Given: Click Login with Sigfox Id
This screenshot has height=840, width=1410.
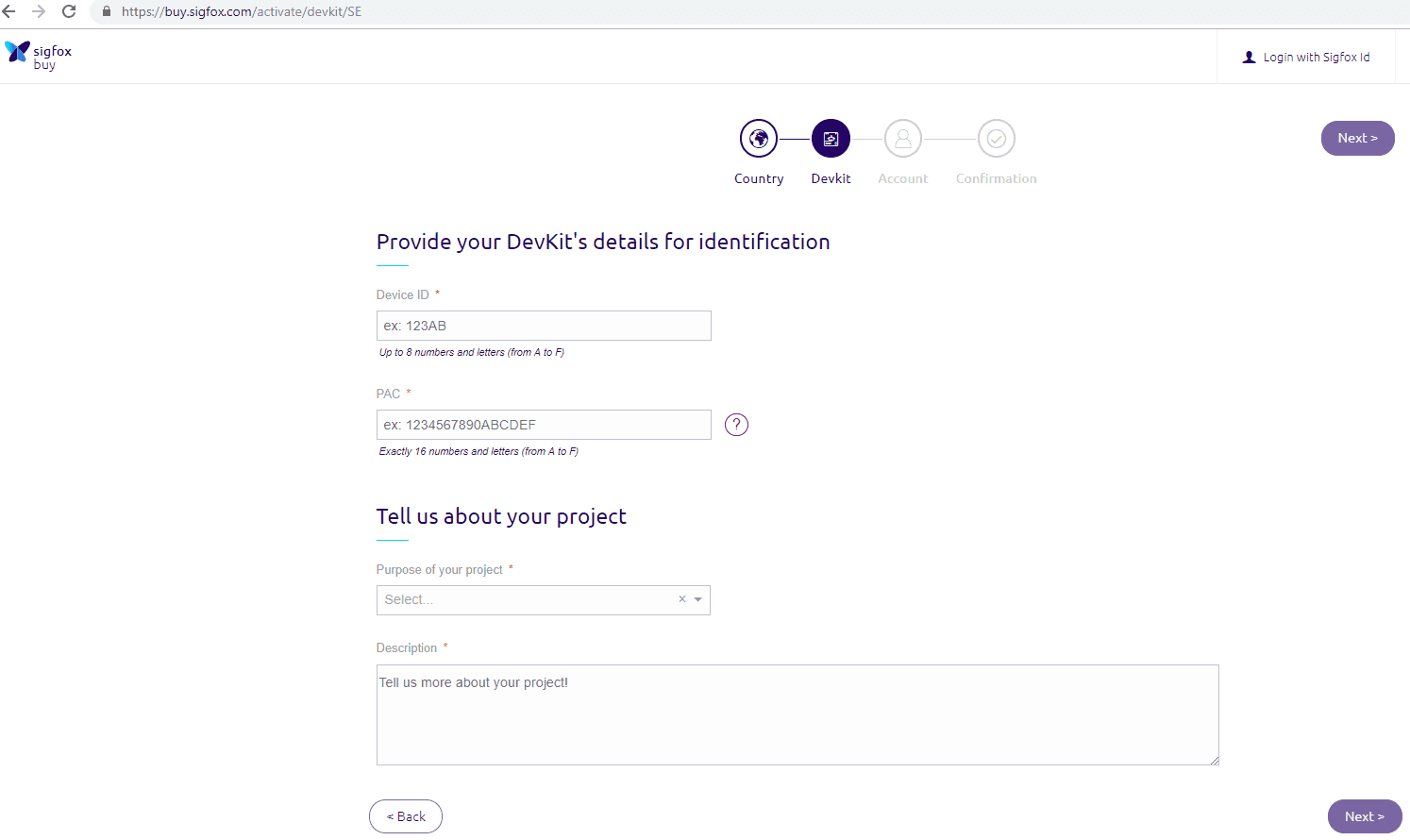Looking at the screenshot, I should (x=1306, y=58).
